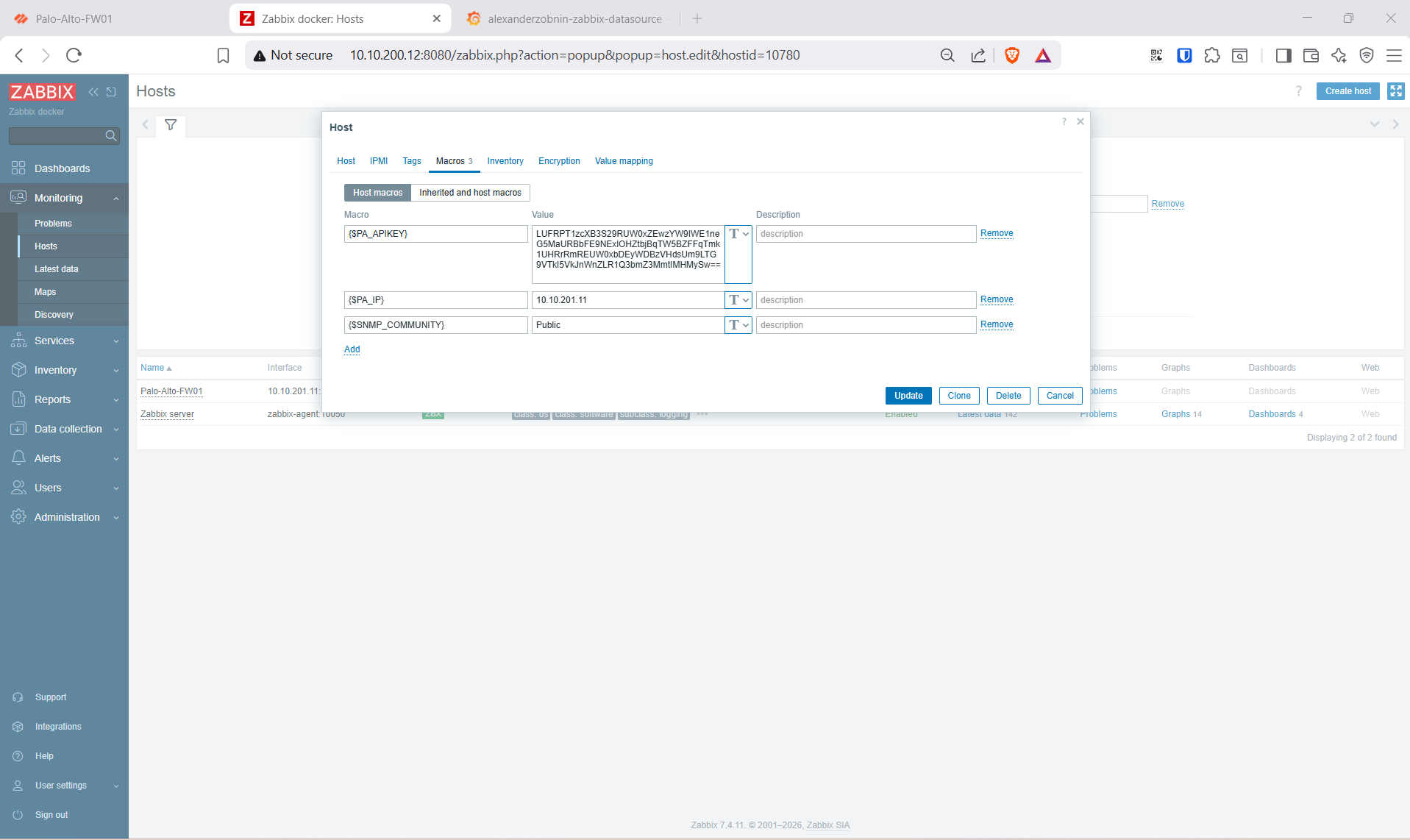Open help question mark in Host dialog

click(x=1064, y=121)
